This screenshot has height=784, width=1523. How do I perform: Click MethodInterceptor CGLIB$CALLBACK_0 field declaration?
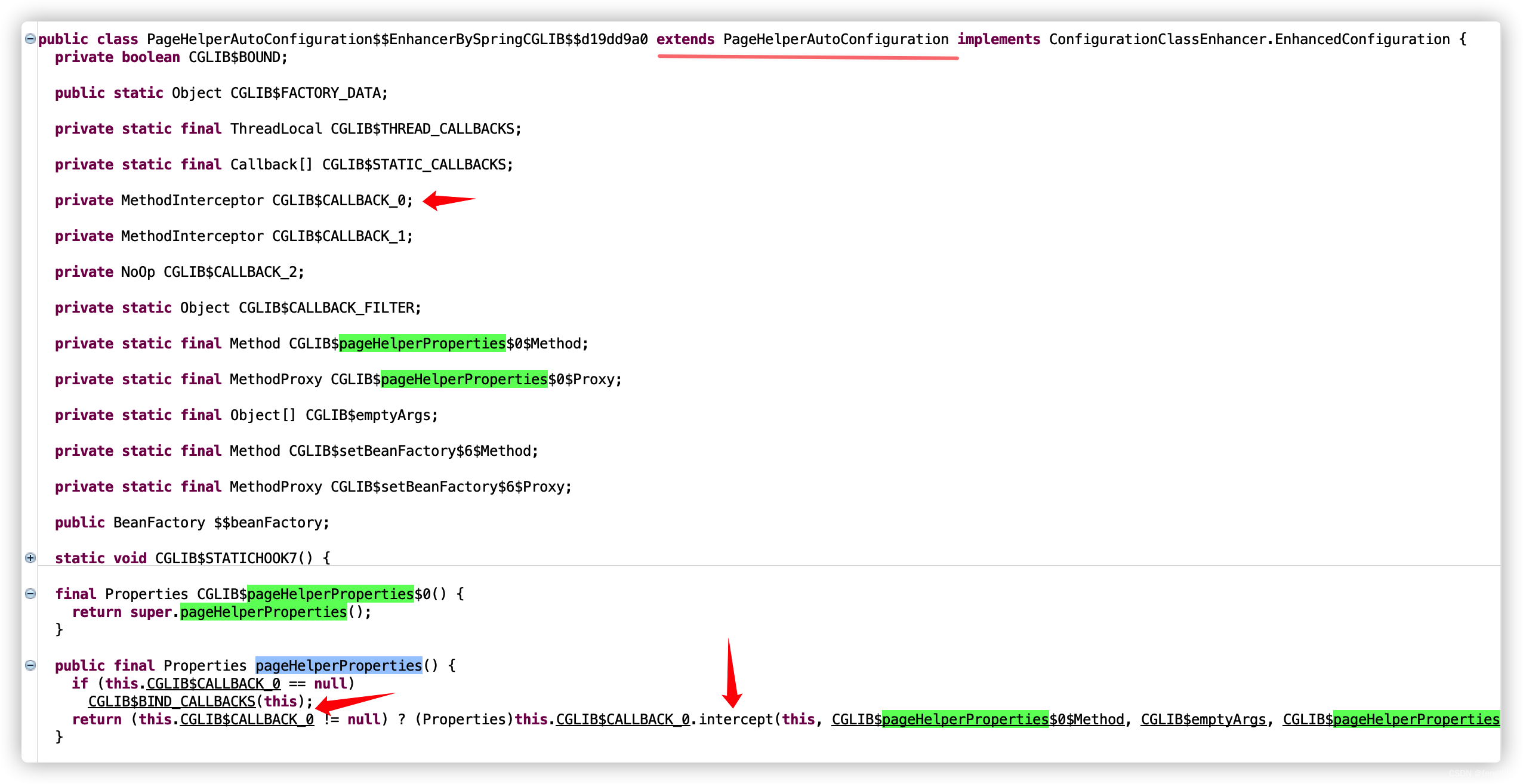click(233, 200)
